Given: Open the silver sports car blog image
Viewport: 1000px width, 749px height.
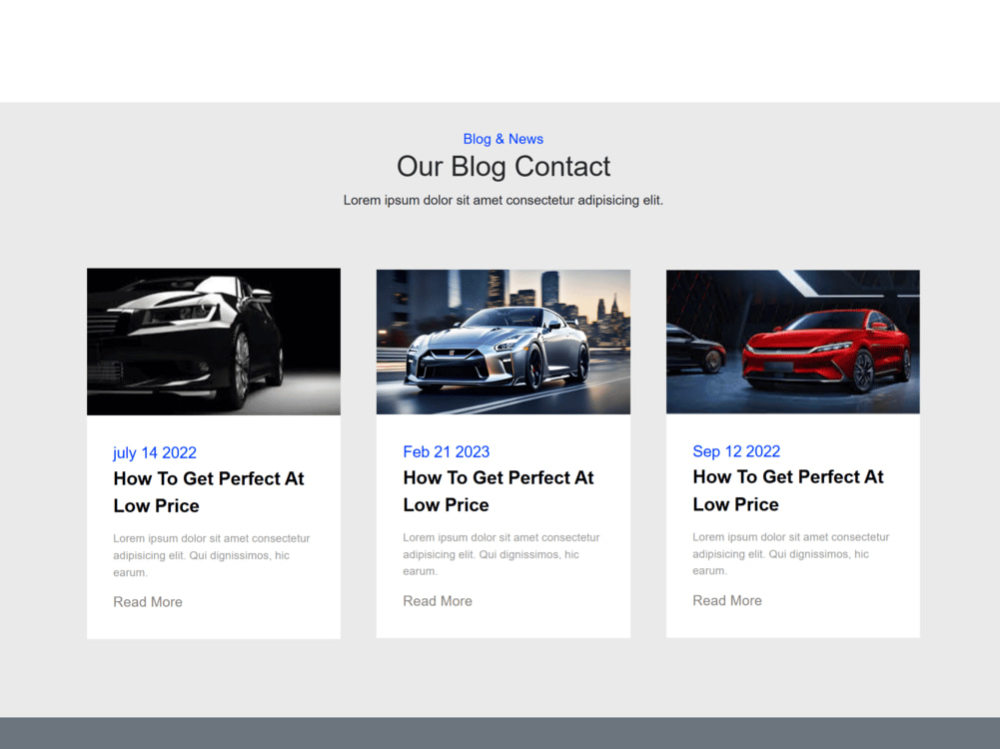Looking at the screenshot, I should point(503,341).
